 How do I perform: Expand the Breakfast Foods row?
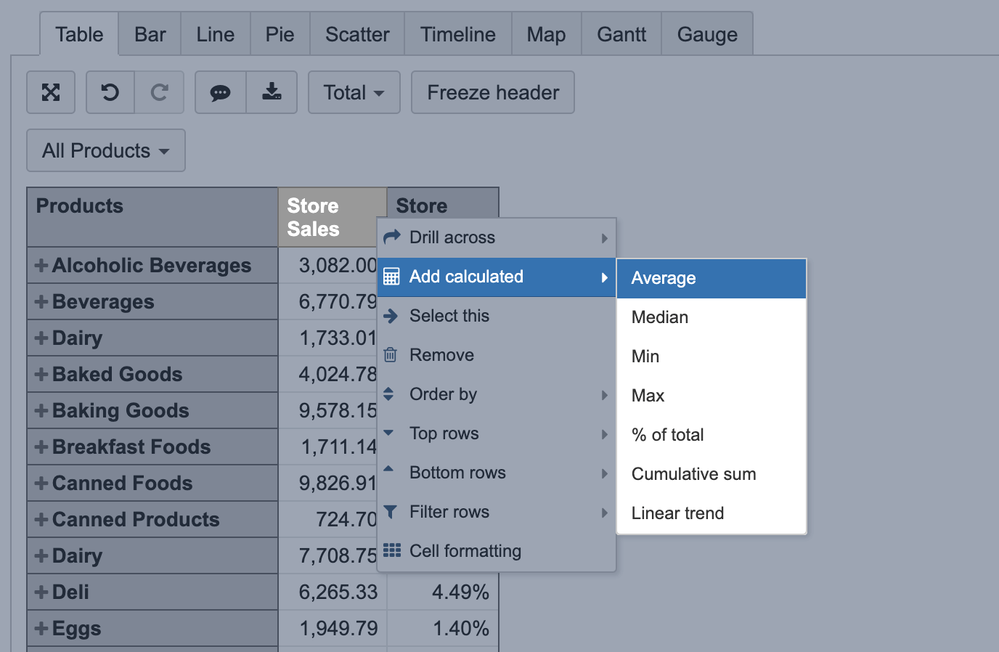[x=41, y=447]
